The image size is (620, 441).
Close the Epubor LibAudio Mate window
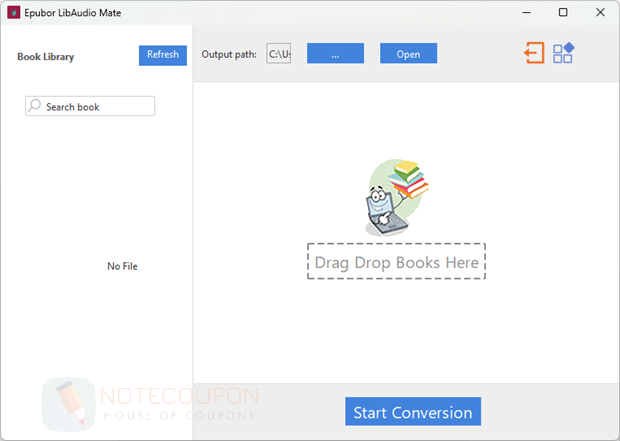click(600, 13)
